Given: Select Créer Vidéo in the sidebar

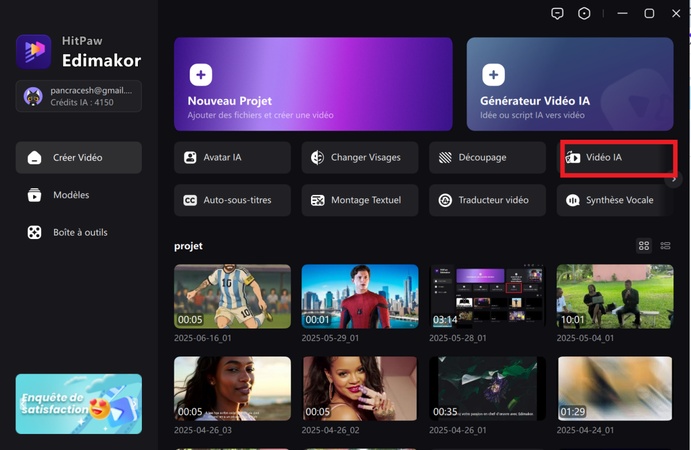Looking at the screenshot, I should pos(79,158).
